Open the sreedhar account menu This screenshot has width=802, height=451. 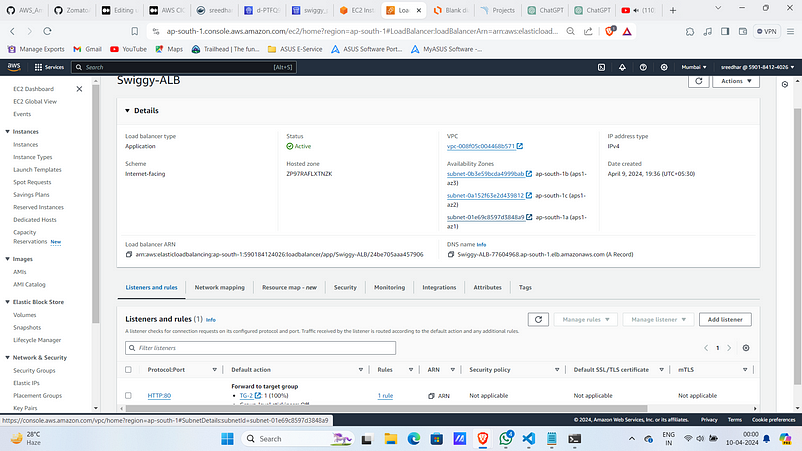point(758,67)
